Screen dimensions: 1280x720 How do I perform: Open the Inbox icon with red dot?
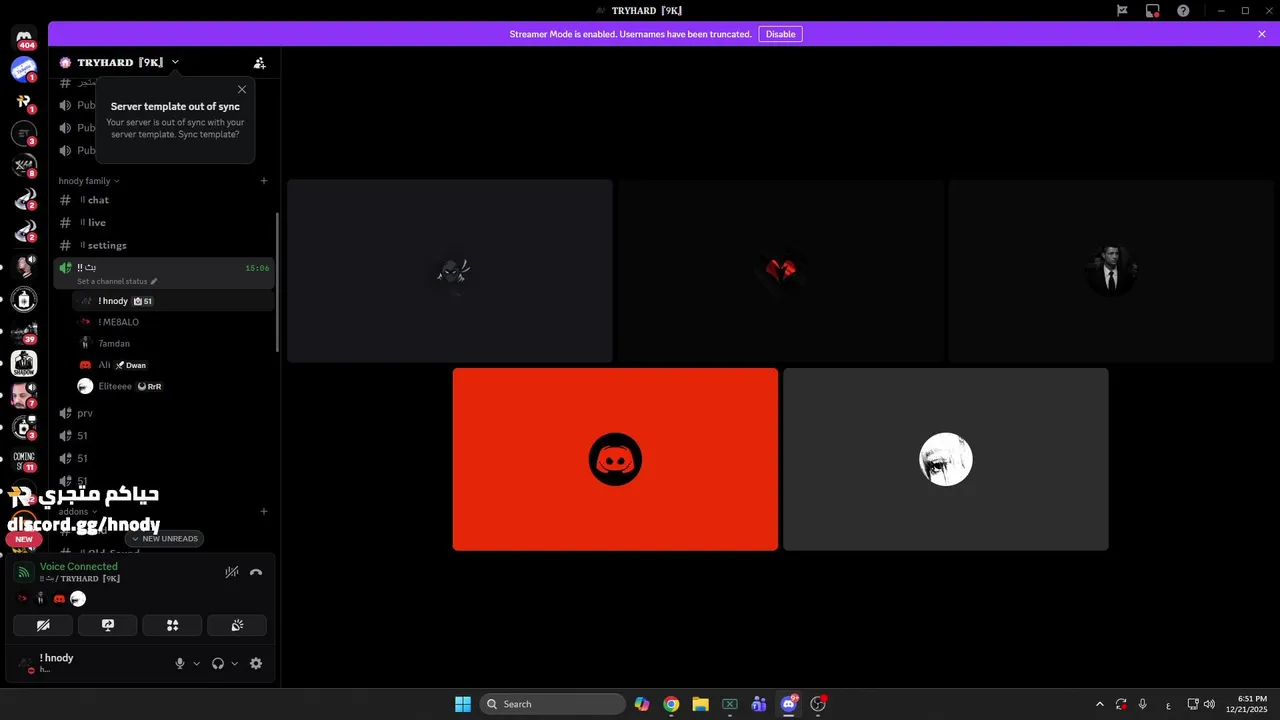[x=1153, y=10]
